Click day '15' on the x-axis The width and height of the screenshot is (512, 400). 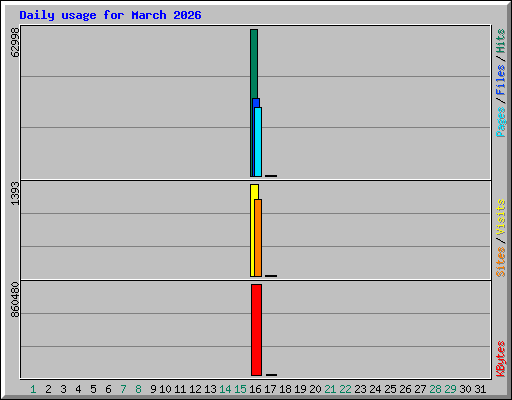240,389
